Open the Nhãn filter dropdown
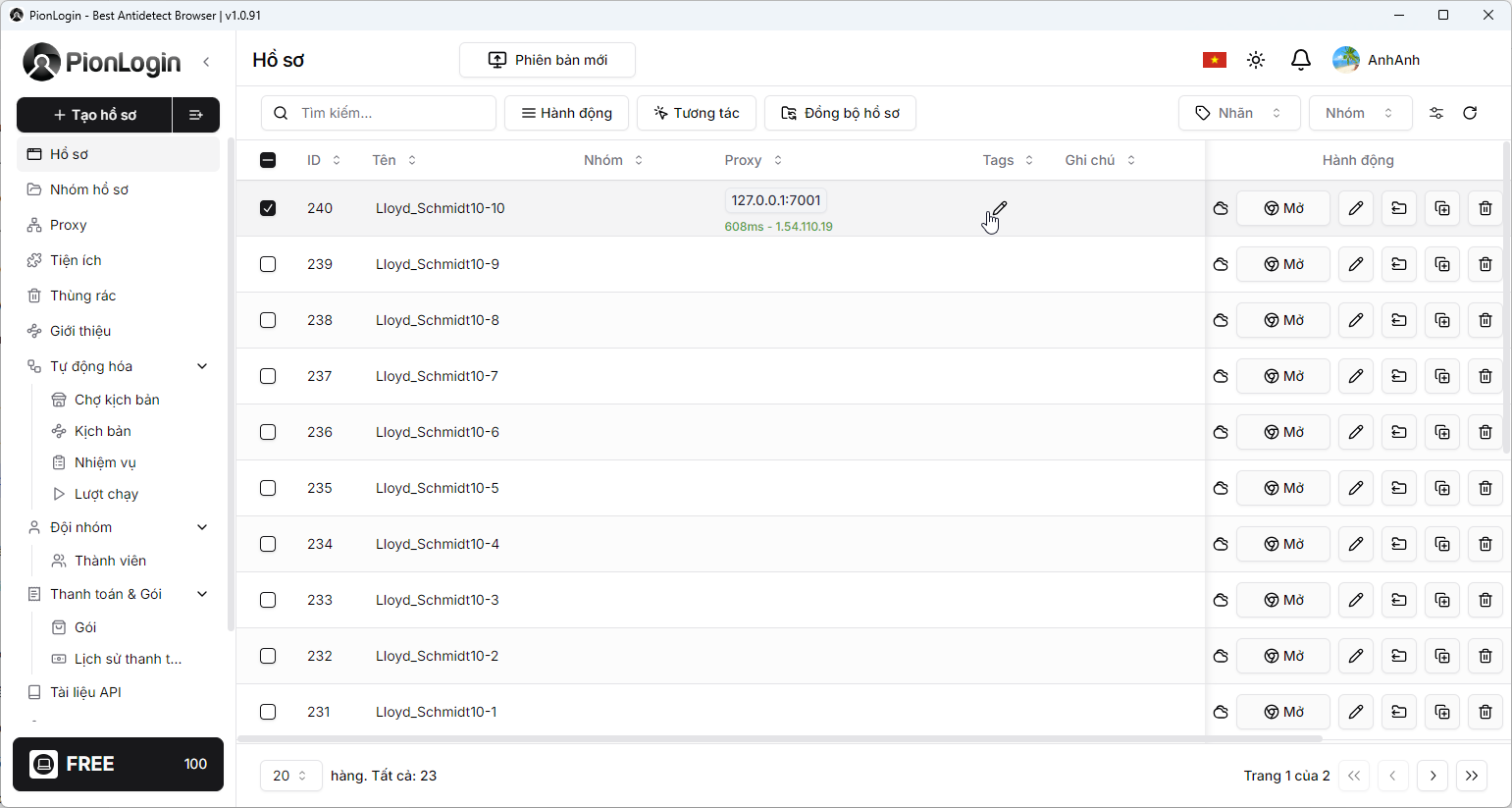 click(x=1239, y=113)
